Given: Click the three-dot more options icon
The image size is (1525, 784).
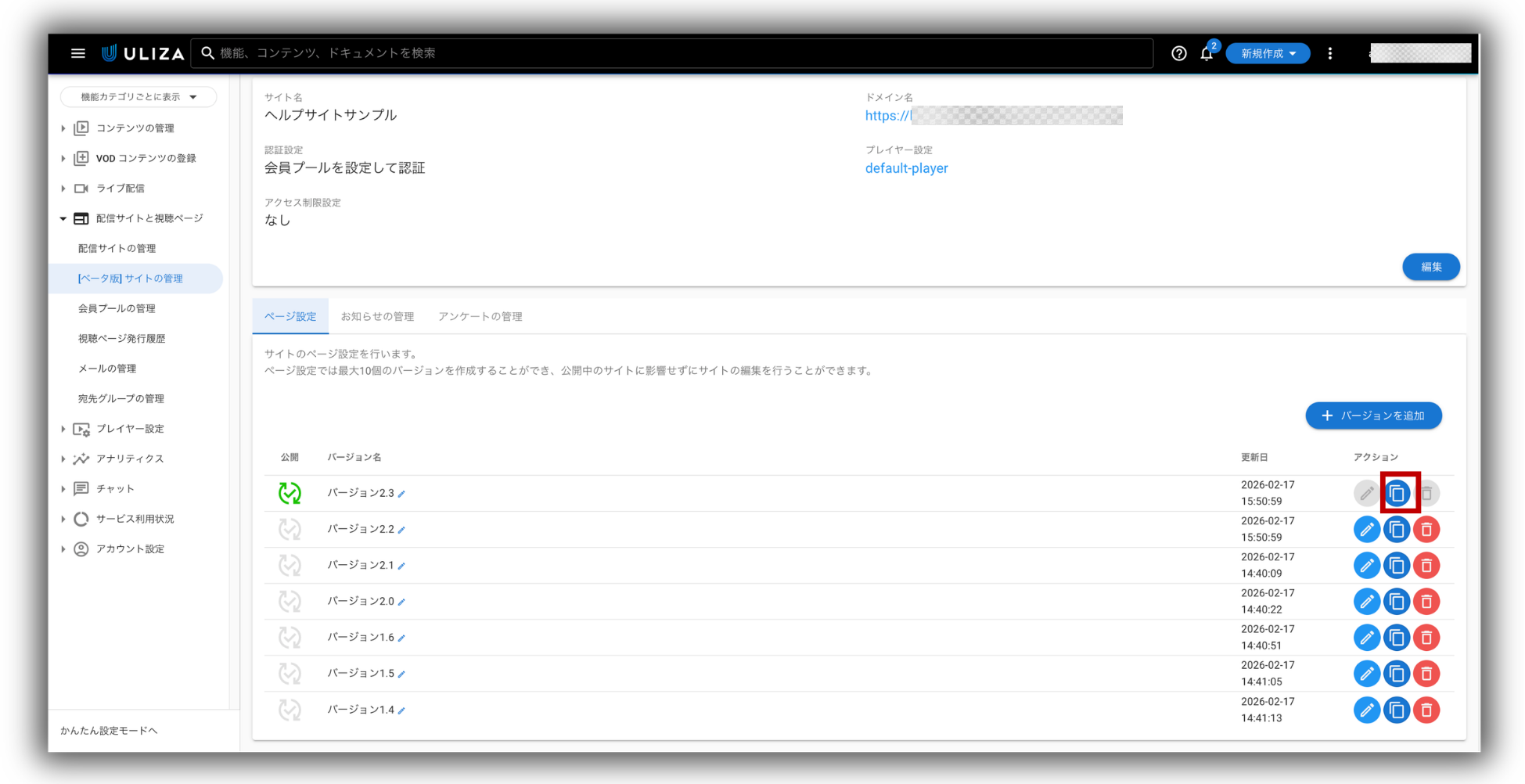Looking at the screenshot, I should [1330, 53].
